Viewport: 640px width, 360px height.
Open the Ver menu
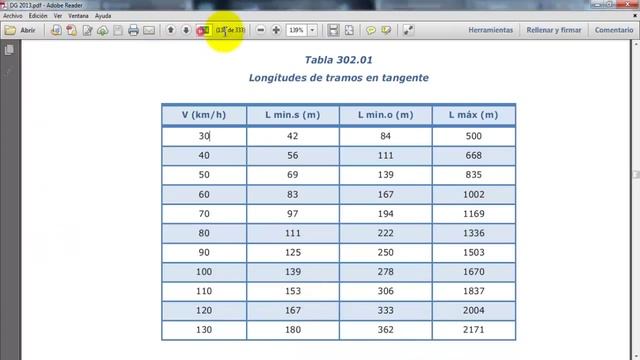[x=58, y=16]
